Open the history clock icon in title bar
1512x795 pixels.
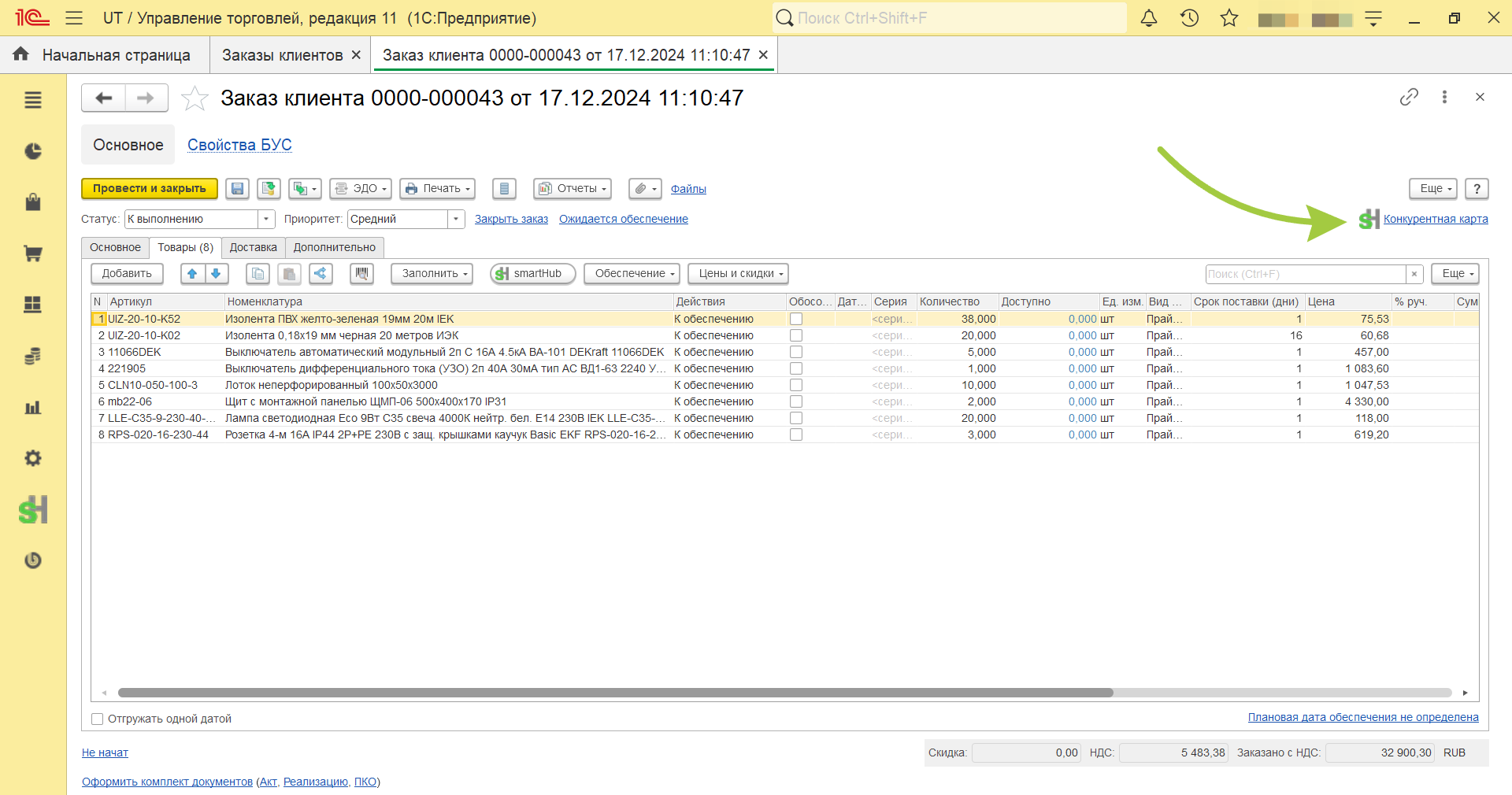pos(1189,18)
